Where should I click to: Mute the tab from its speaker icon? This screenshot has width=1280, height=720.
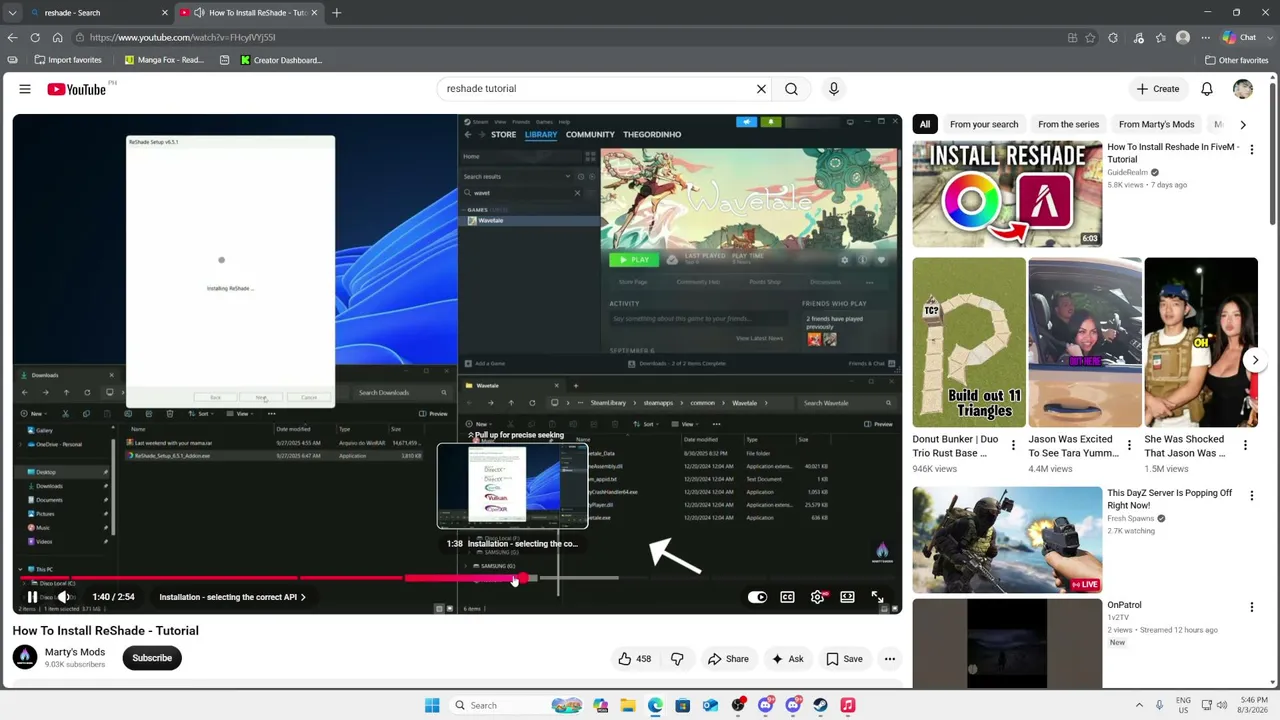pyautogui.click(x=199, y=13)
